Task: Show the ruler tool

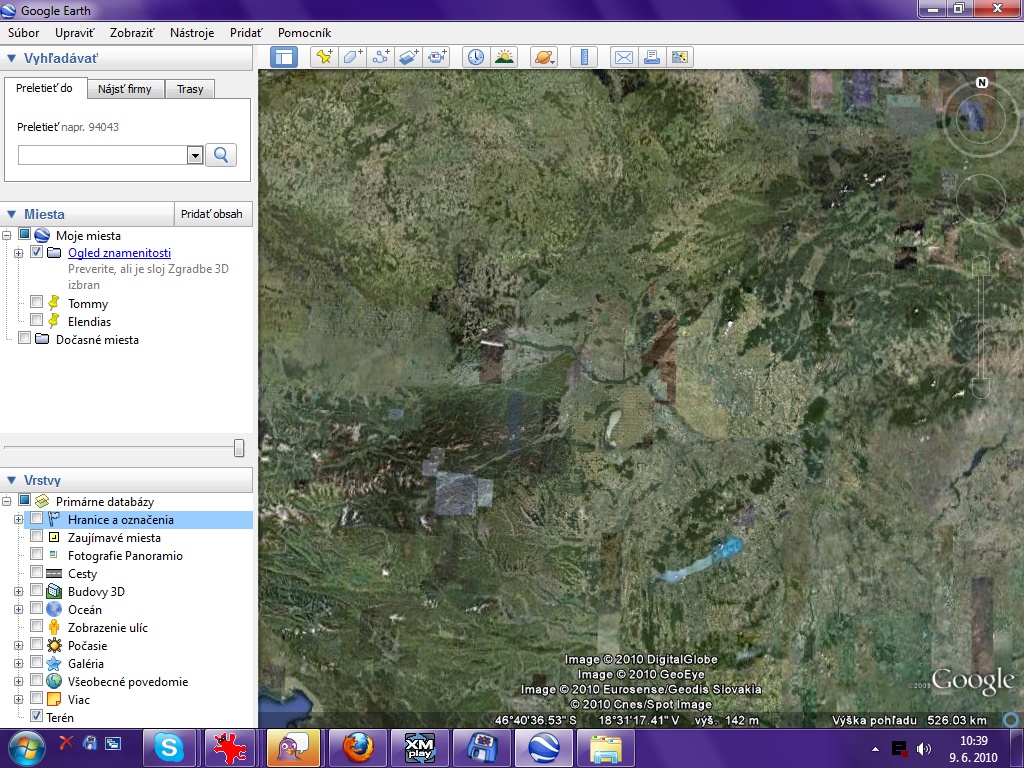Action: pyautogui.click(x=584, y=57)
